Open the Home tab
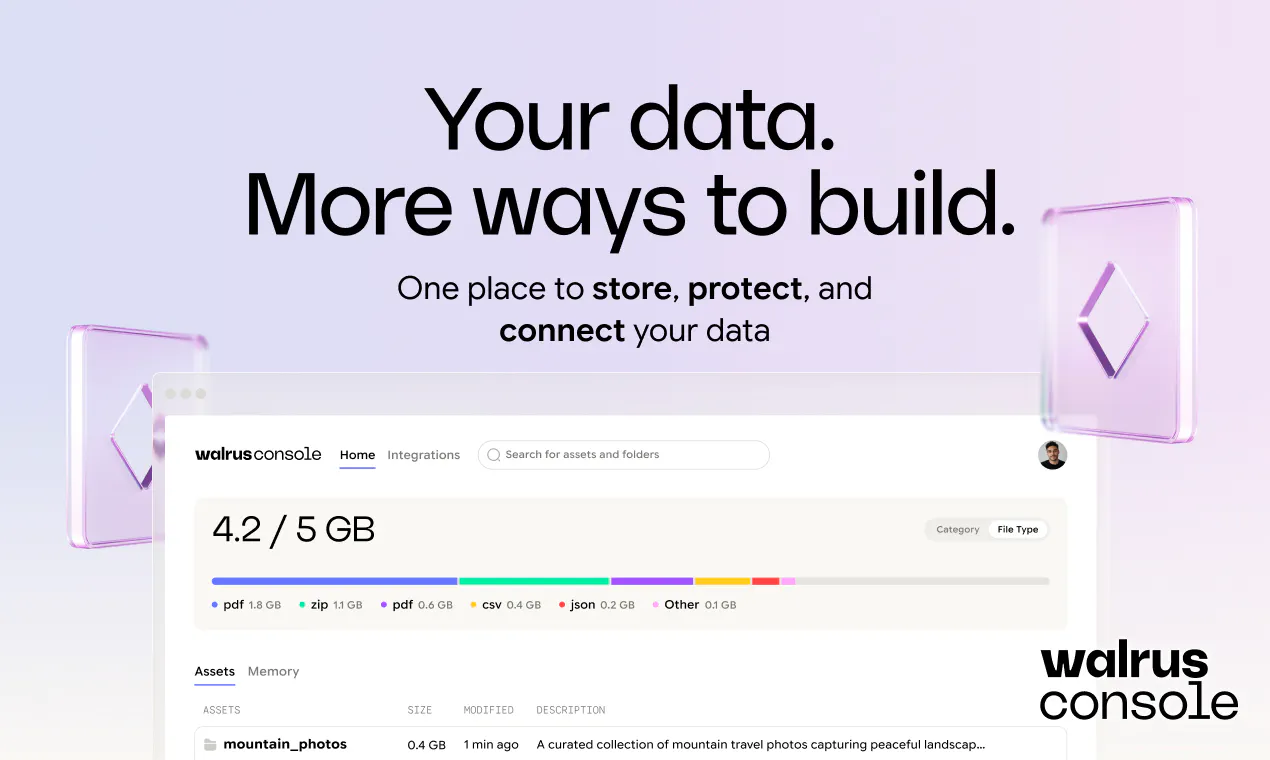1270x760 pixels. click(x=357, y=455)
